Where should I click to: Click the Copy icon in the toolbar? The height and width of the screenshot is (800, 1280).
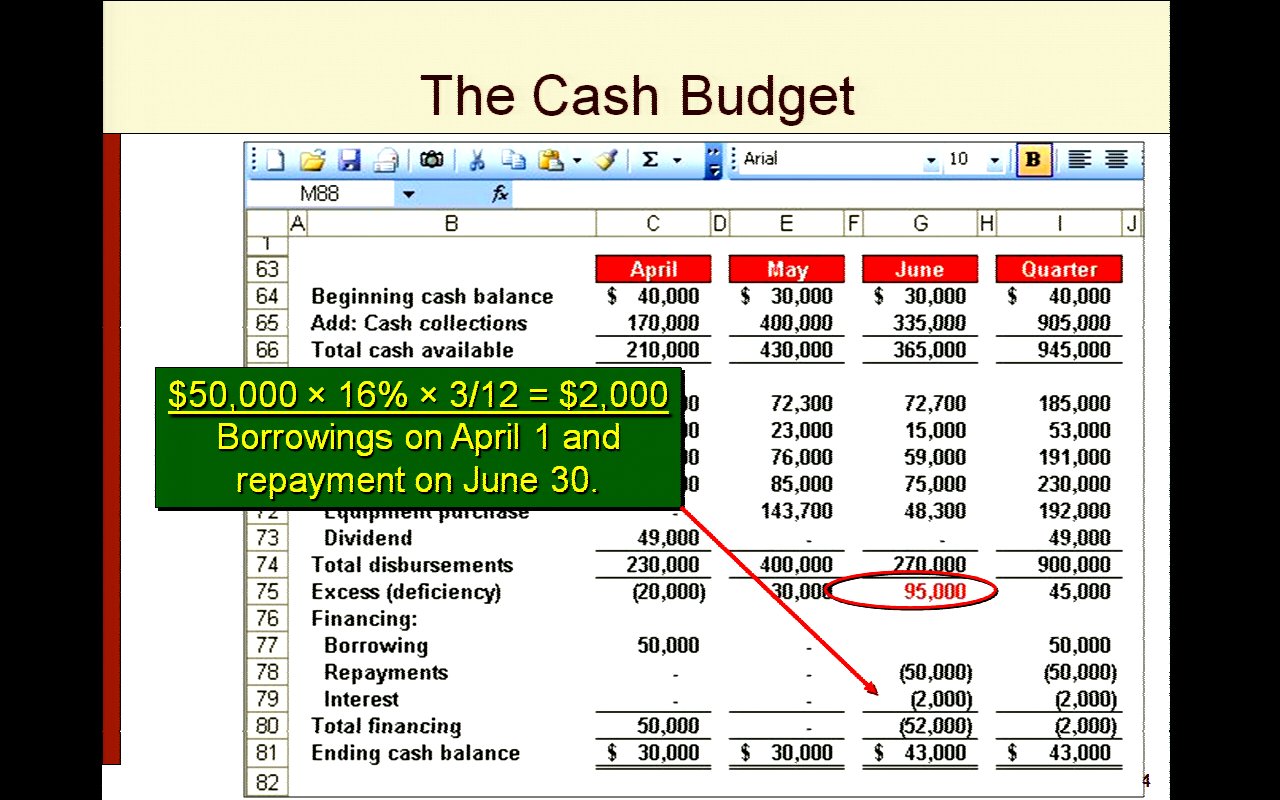[513, 160]
